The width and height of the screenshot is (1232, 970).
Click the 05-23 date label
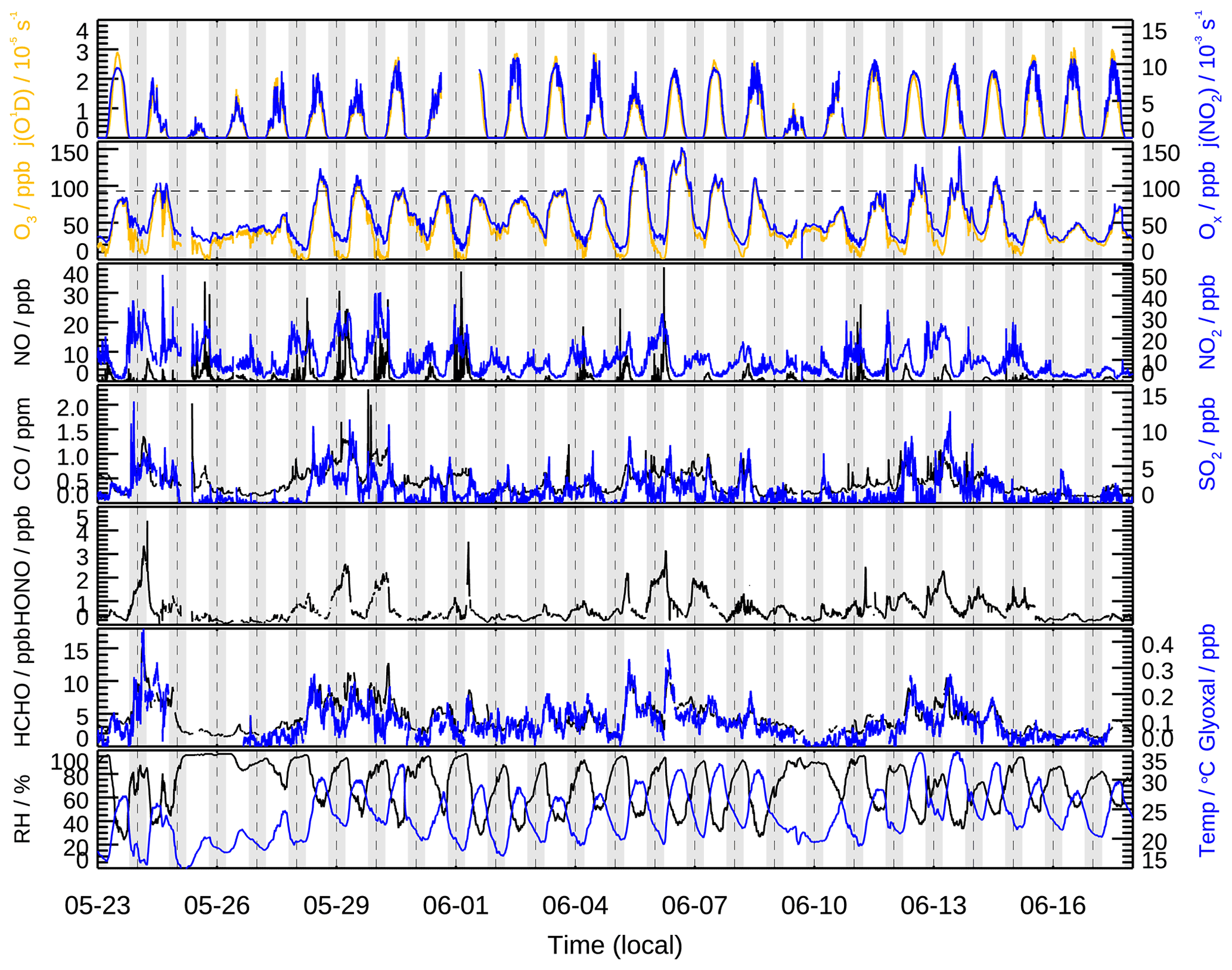tap(97, 906)
